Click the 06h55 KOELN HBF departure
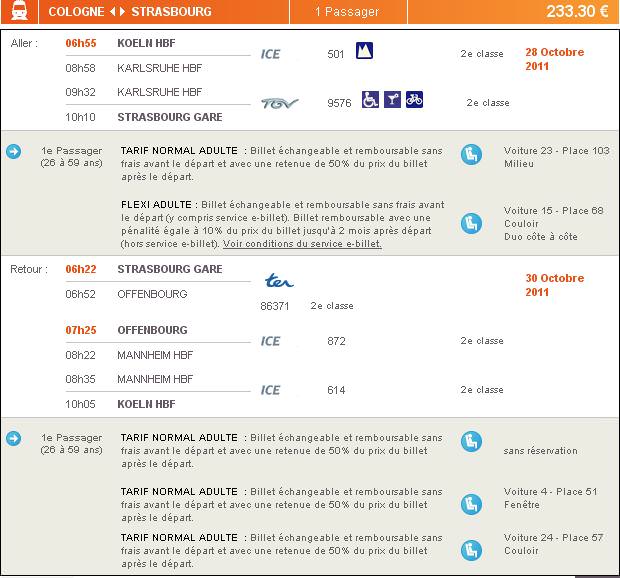Viewport: 620px width, 578px height. point(120,43)
